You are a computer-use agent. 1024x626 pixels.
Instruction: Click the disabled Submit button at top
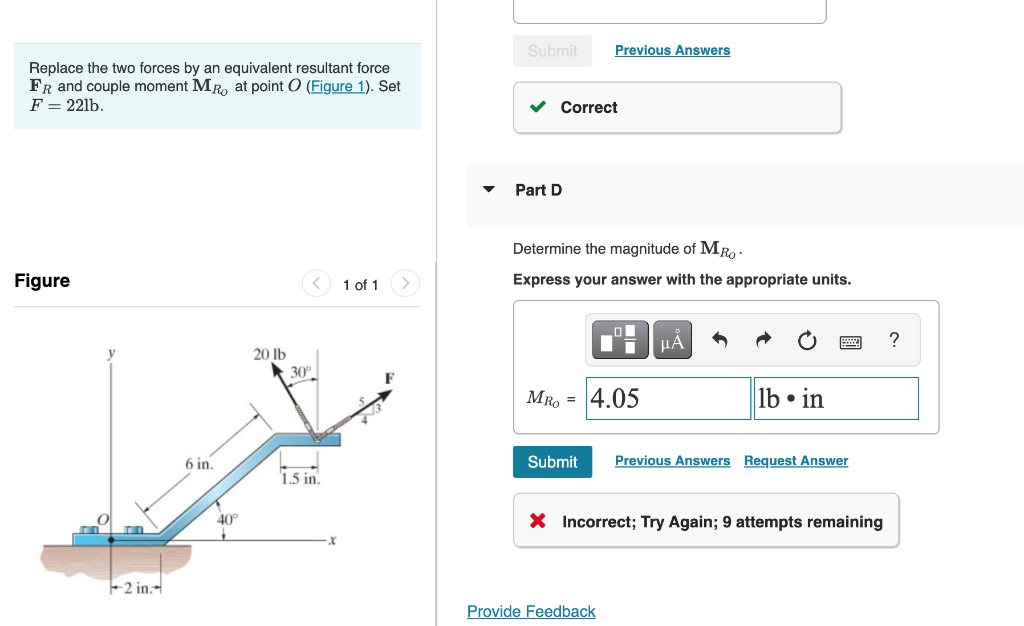552,50
